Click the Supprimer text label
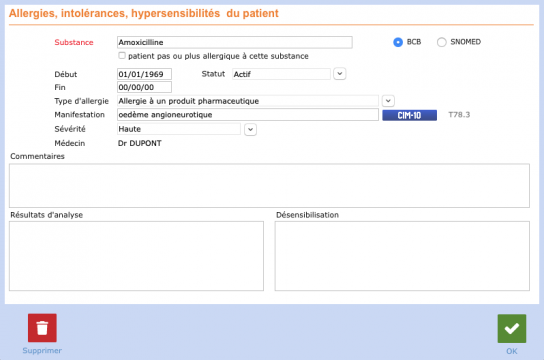This screenshot has height=360, width=544. coord(42,351)
